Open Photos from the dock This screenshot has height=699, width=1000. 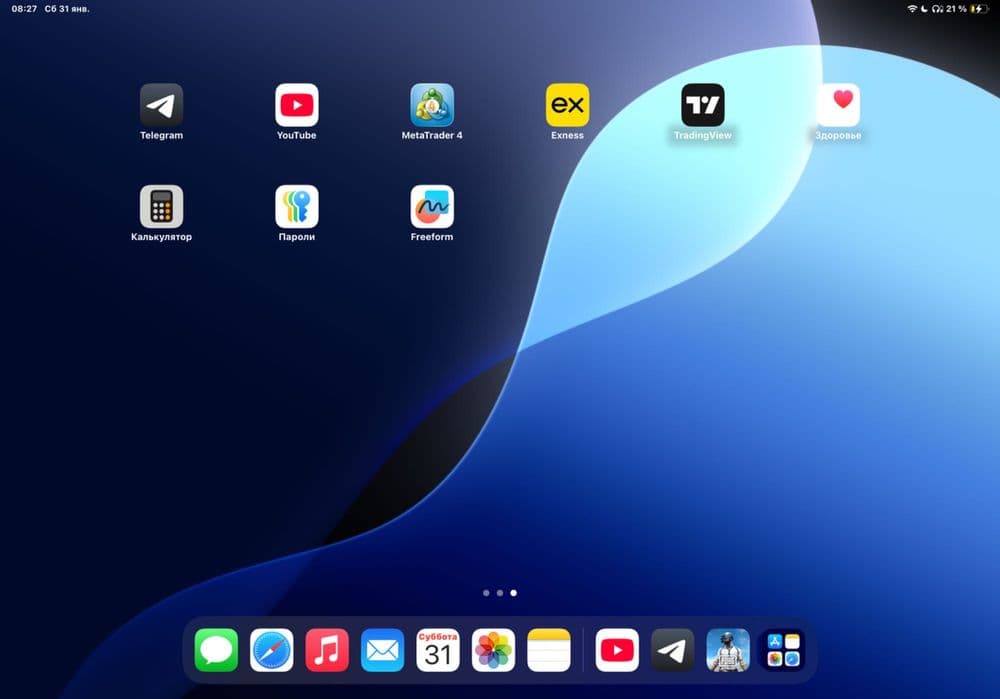pyautogui.click(x=493, y=650)
